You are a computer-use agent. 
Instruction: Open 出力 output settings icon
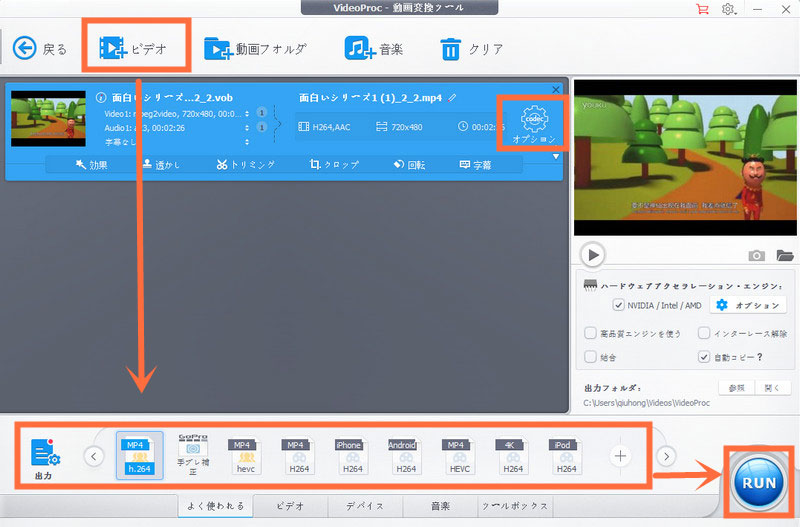pos(45,458)
